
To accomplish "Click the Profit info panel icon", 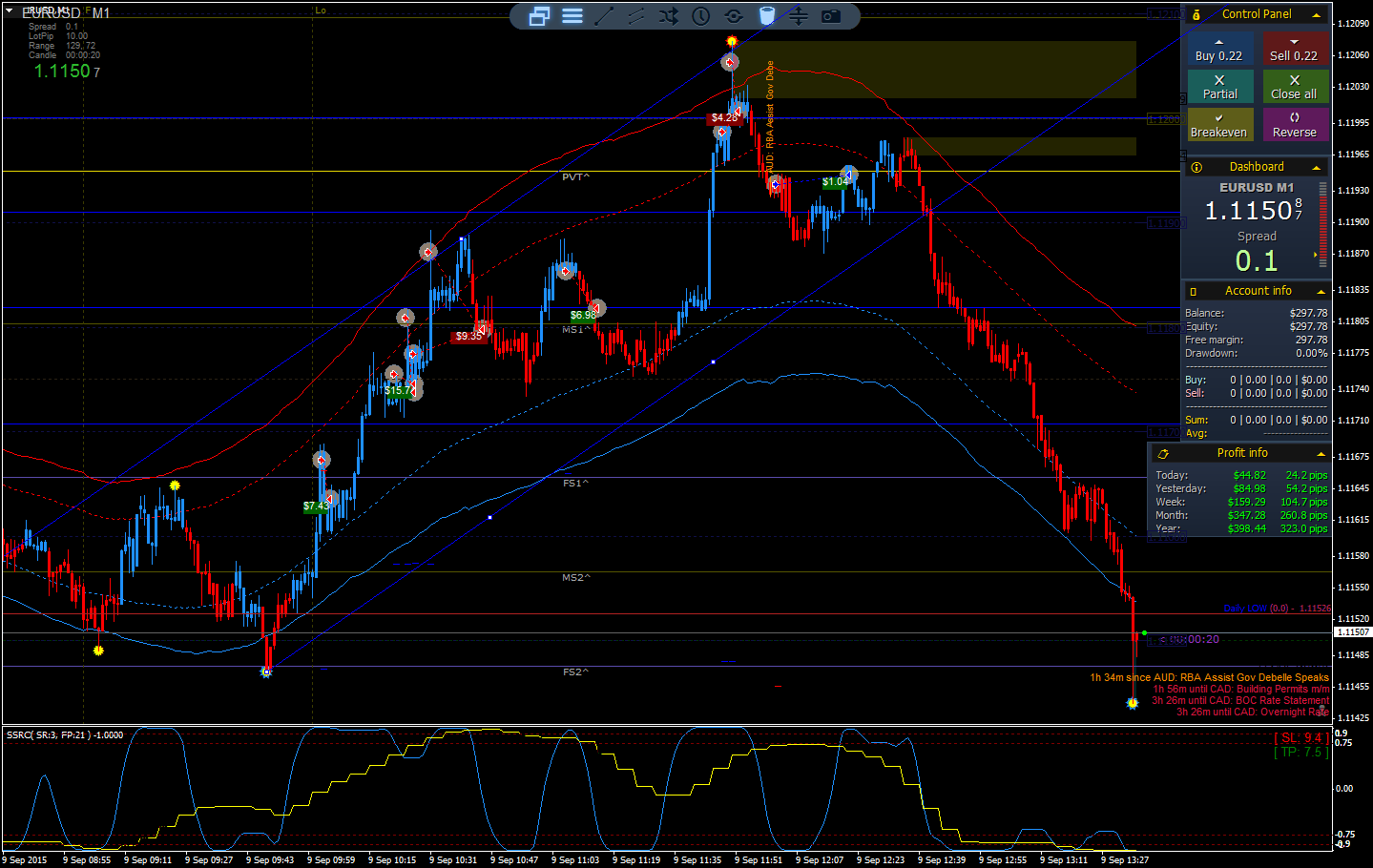I will tap(1163, 454).
